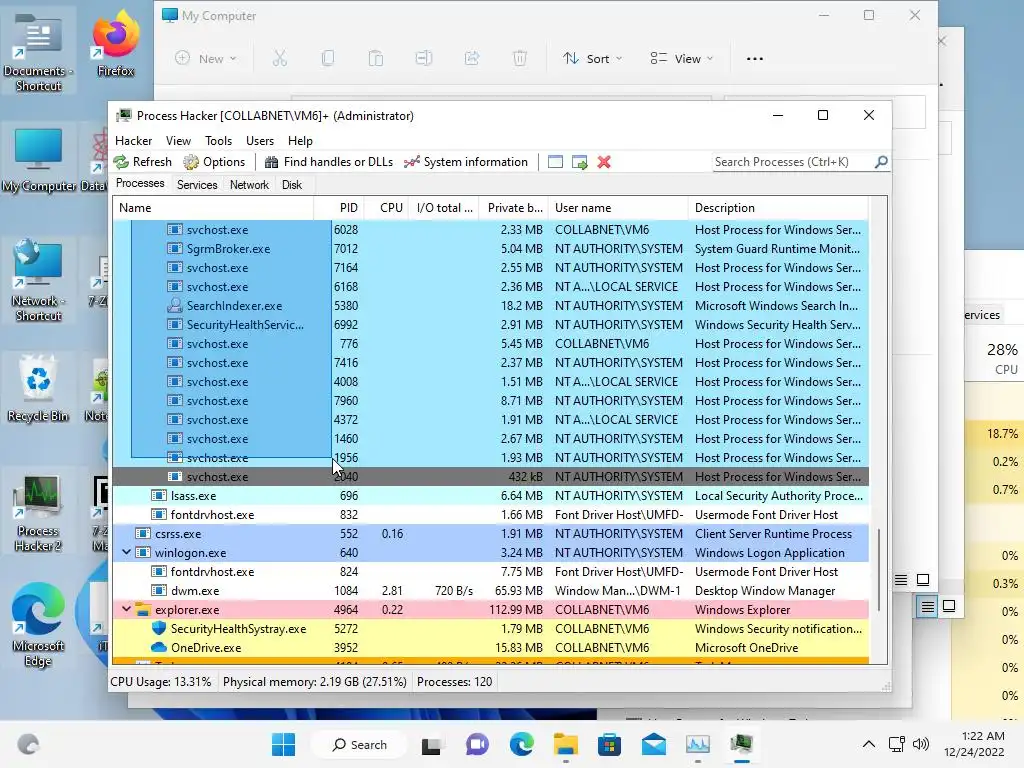Click Physical memory status bar entry
This screenshot has height=768, width=1024.
point(315,682)
